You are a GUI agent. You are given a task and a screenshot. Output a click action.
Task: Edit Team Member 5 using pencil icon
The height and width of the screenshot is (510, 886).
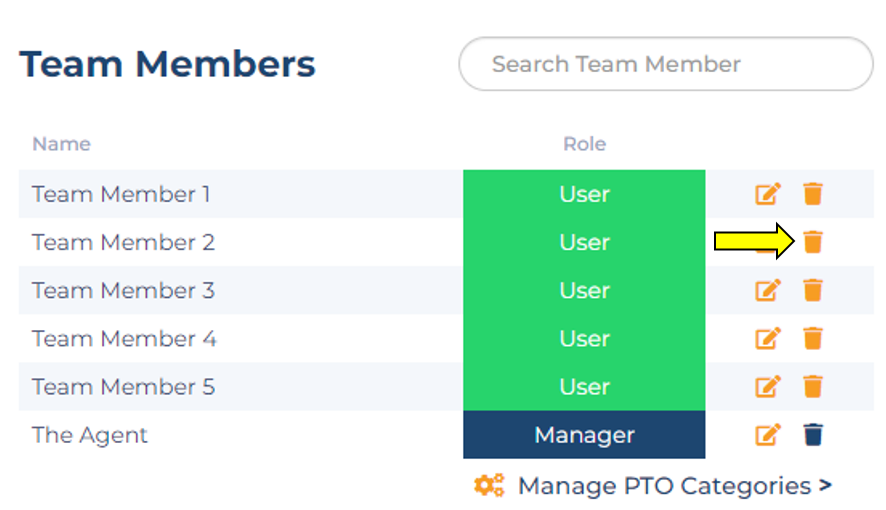coord(768,386)
